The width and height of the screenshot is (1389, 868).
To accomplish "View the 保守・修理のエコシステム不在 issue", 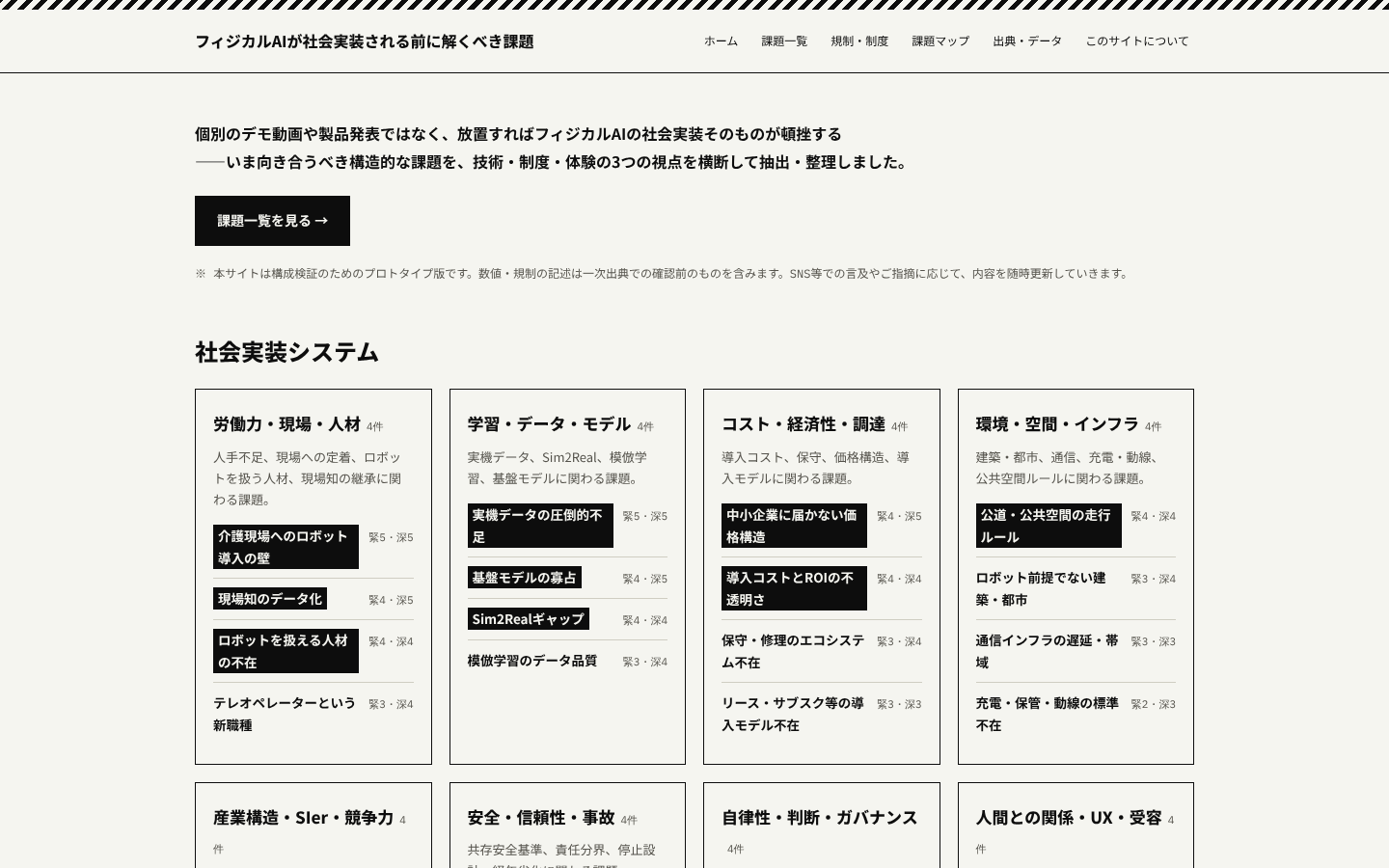I will point(794,651).
